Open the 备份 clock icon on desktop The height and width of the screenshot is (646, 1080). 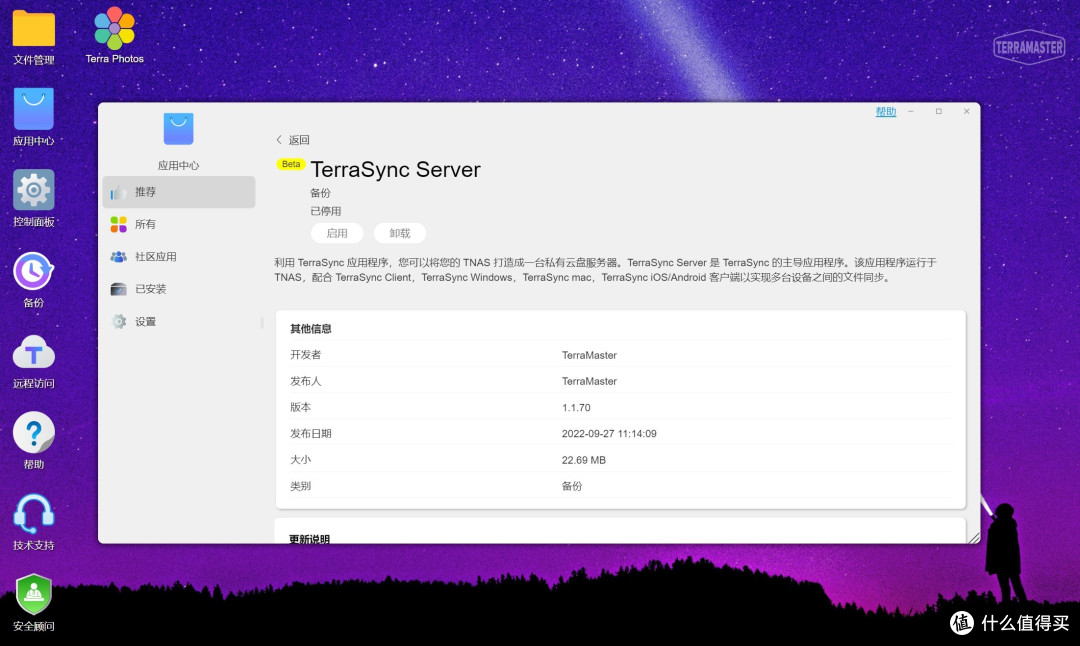point(33,271)
